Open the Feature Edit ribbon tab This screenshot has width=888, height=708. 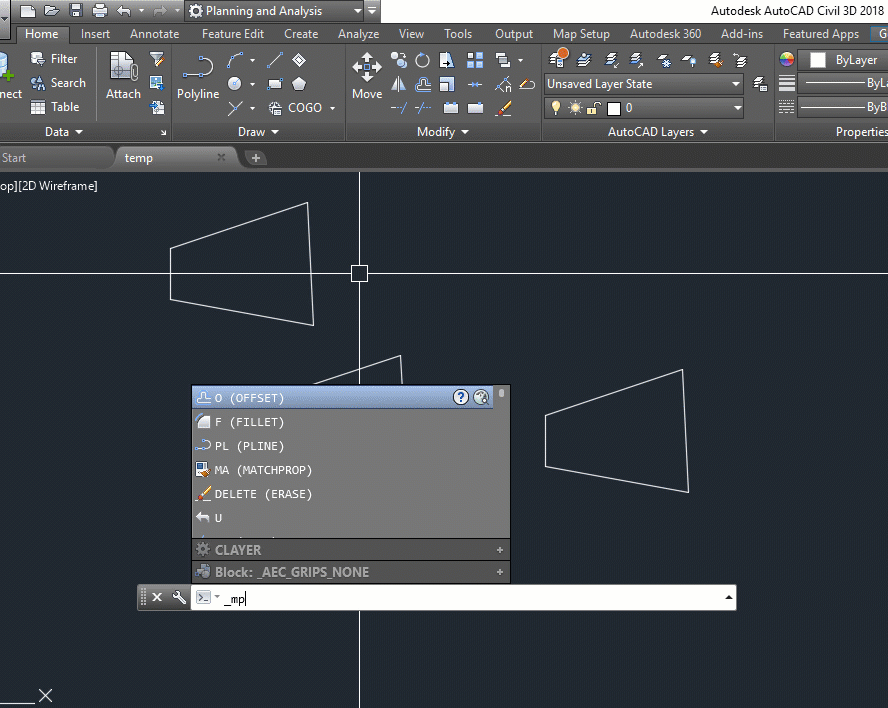click(x=233, y=34)
